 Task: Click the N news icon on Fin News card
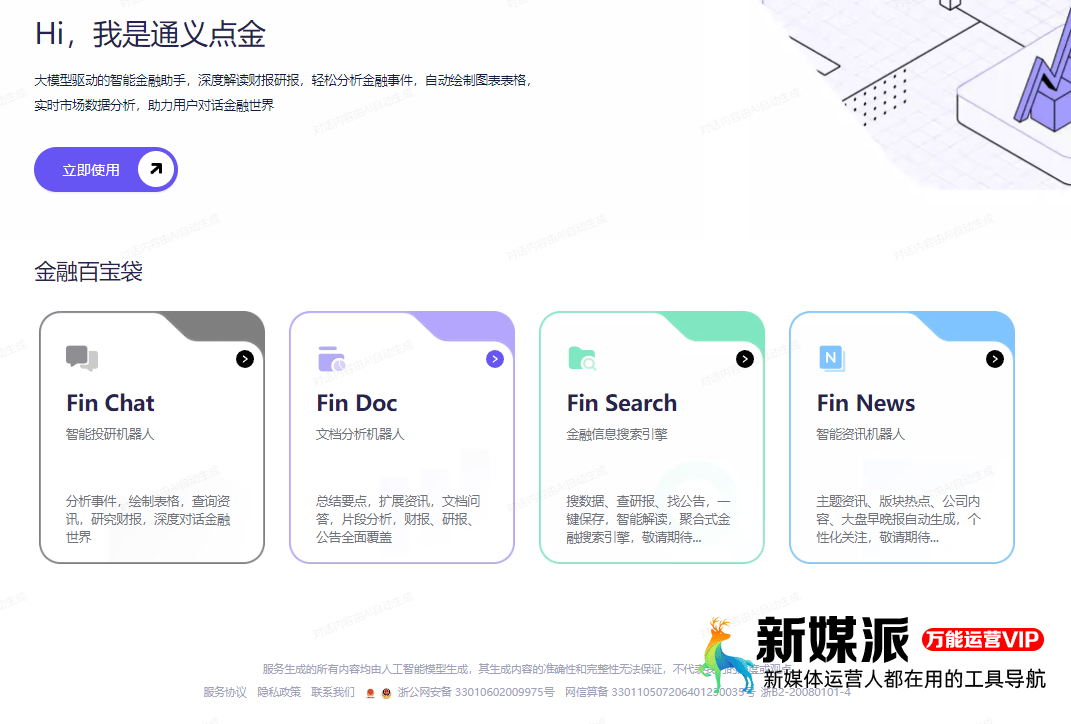[x=831, y=355]
